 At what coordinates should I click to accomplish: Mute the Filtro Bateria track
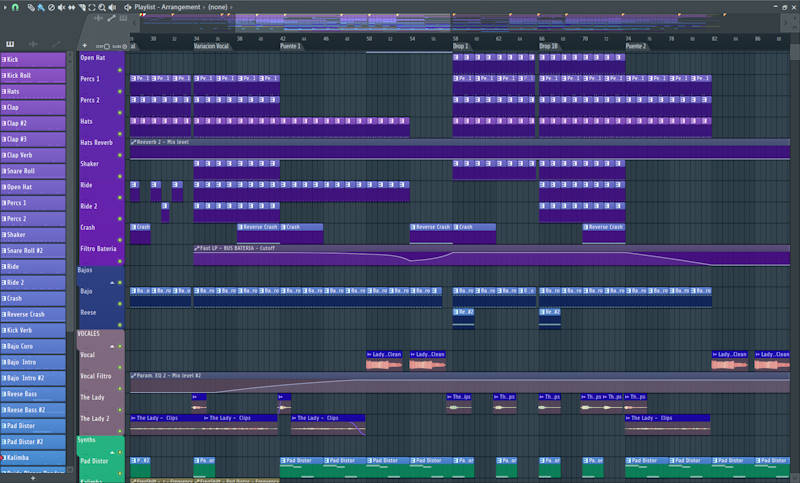point(120,261)
